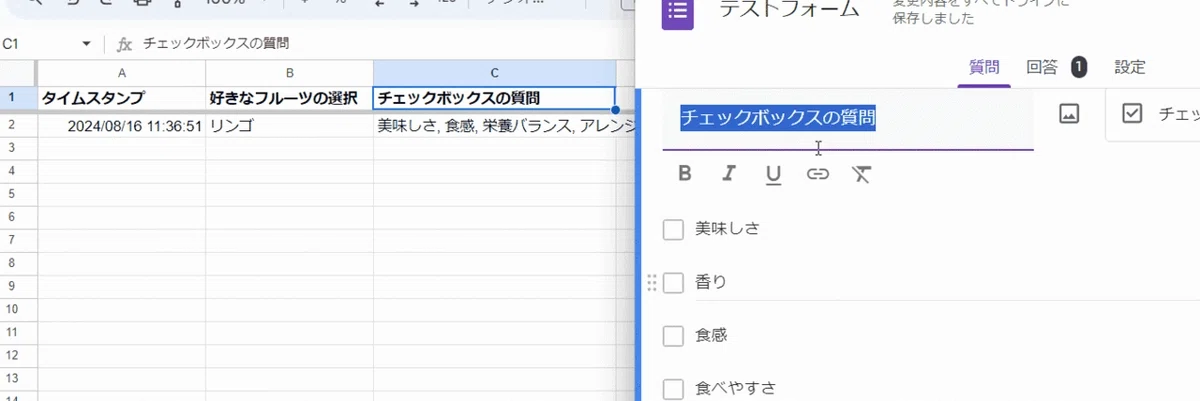This screenshot has width=1200, height=401.
Task: Edit the 香り option text
Action: tap(711, 282)
